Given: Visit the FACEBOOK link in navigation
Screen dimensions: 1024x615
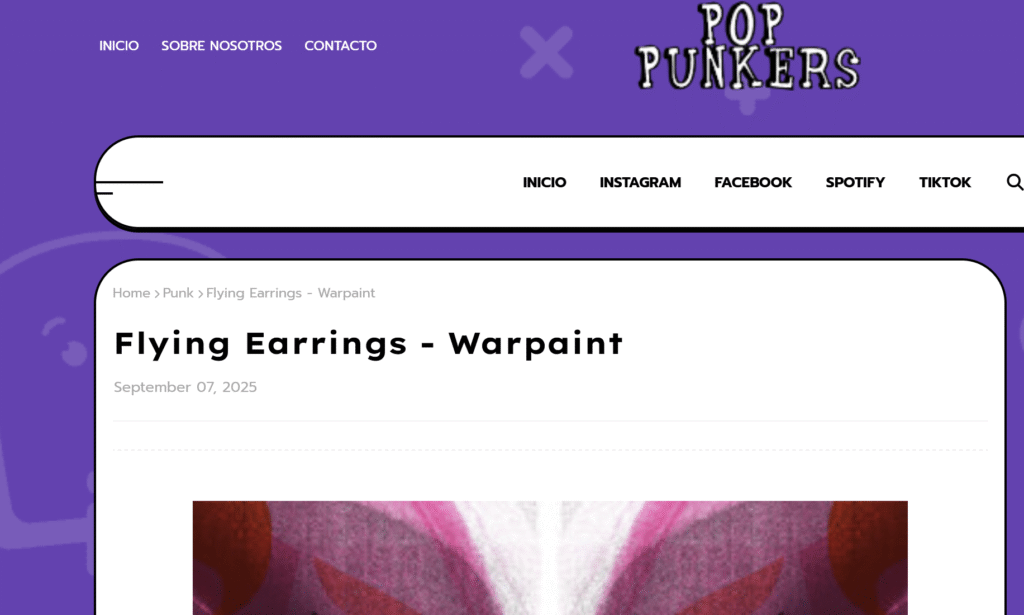Looking at the screenshot, I should [x=753, y=182].
